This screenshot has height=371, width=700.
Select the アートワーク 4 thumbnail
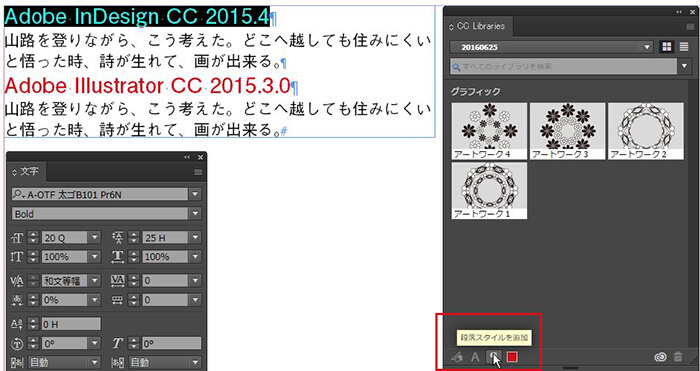(x=489, y=131)
